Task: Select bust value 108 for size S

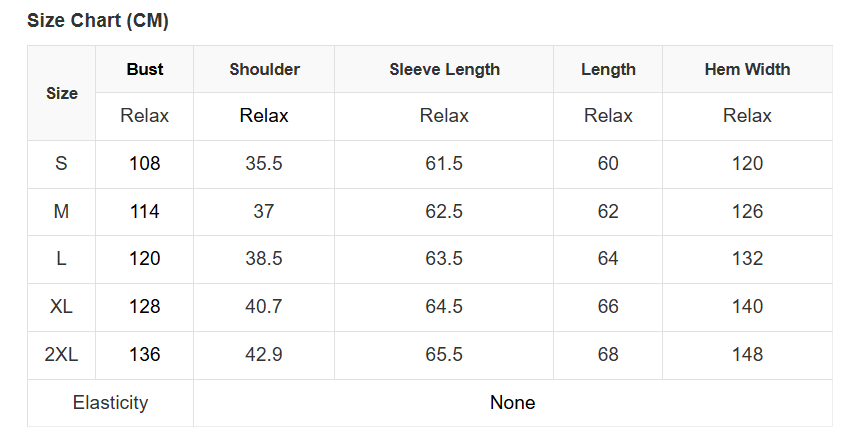Action: [145, 164]
